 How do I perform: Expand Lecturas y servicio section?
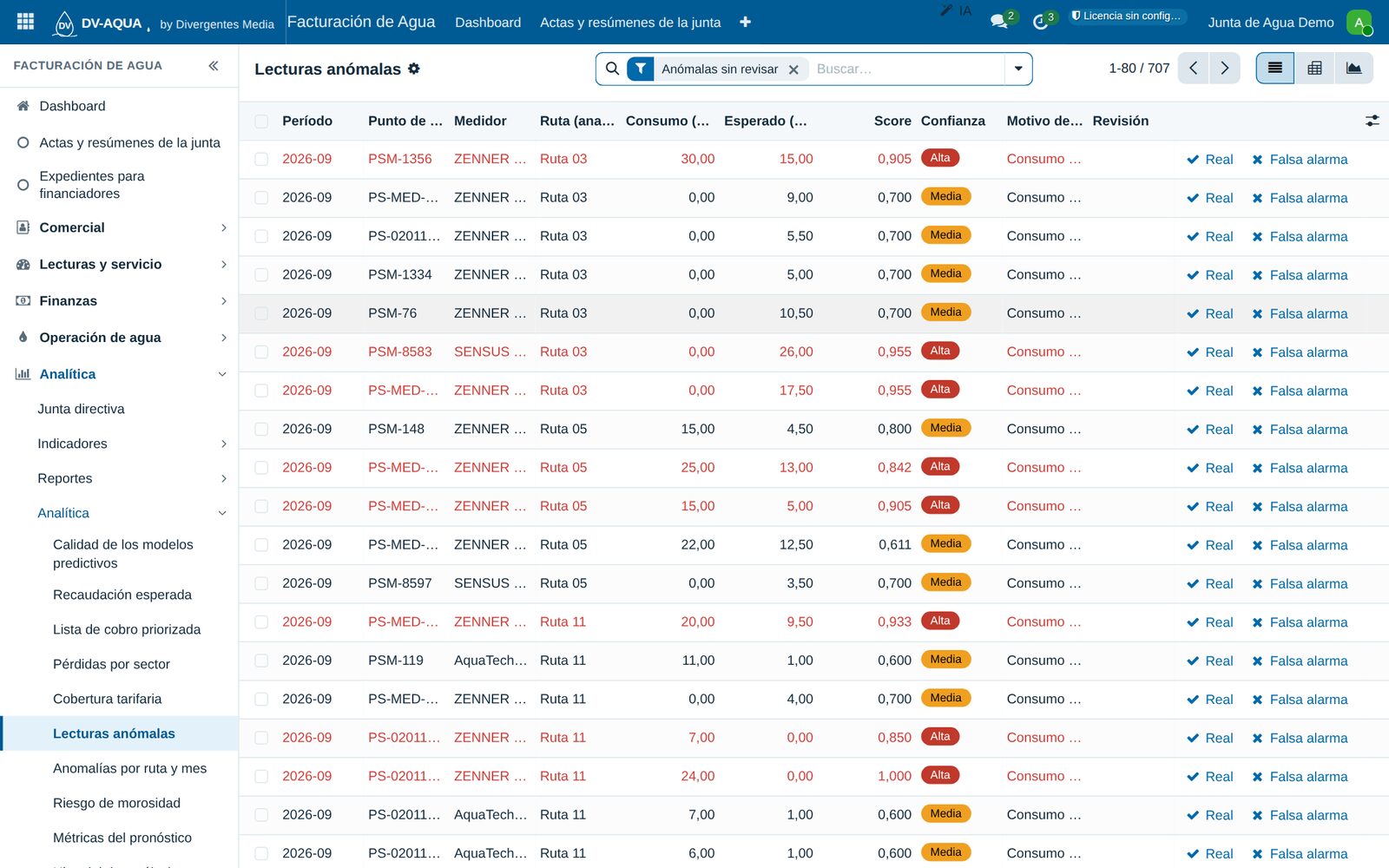coord(119,264)
